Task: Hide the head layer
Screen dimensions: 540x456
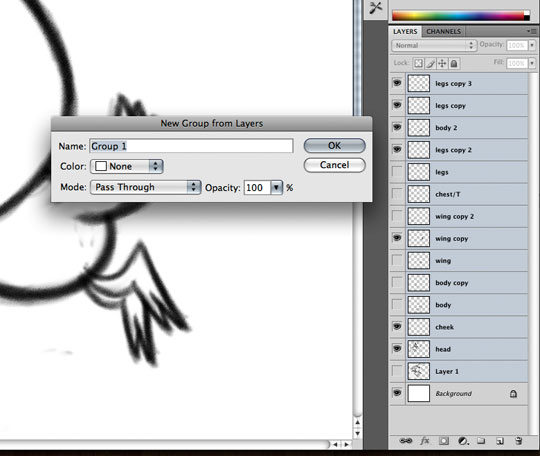Action: [x=397, y=349]
